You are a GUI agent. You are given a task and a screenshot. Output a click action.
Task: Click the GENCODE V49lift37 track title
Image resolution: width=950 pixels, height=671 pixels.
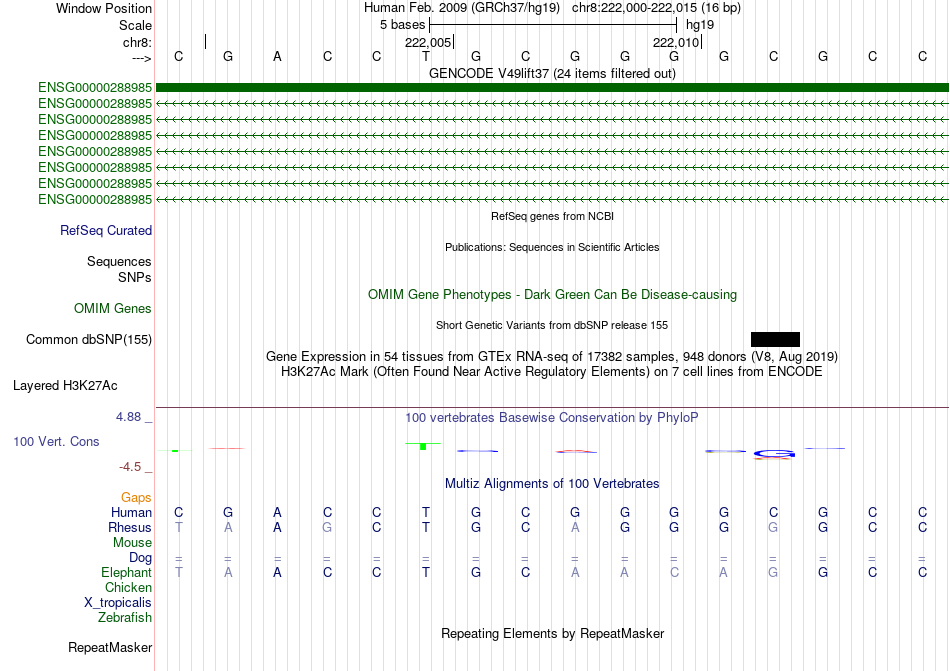552,73
